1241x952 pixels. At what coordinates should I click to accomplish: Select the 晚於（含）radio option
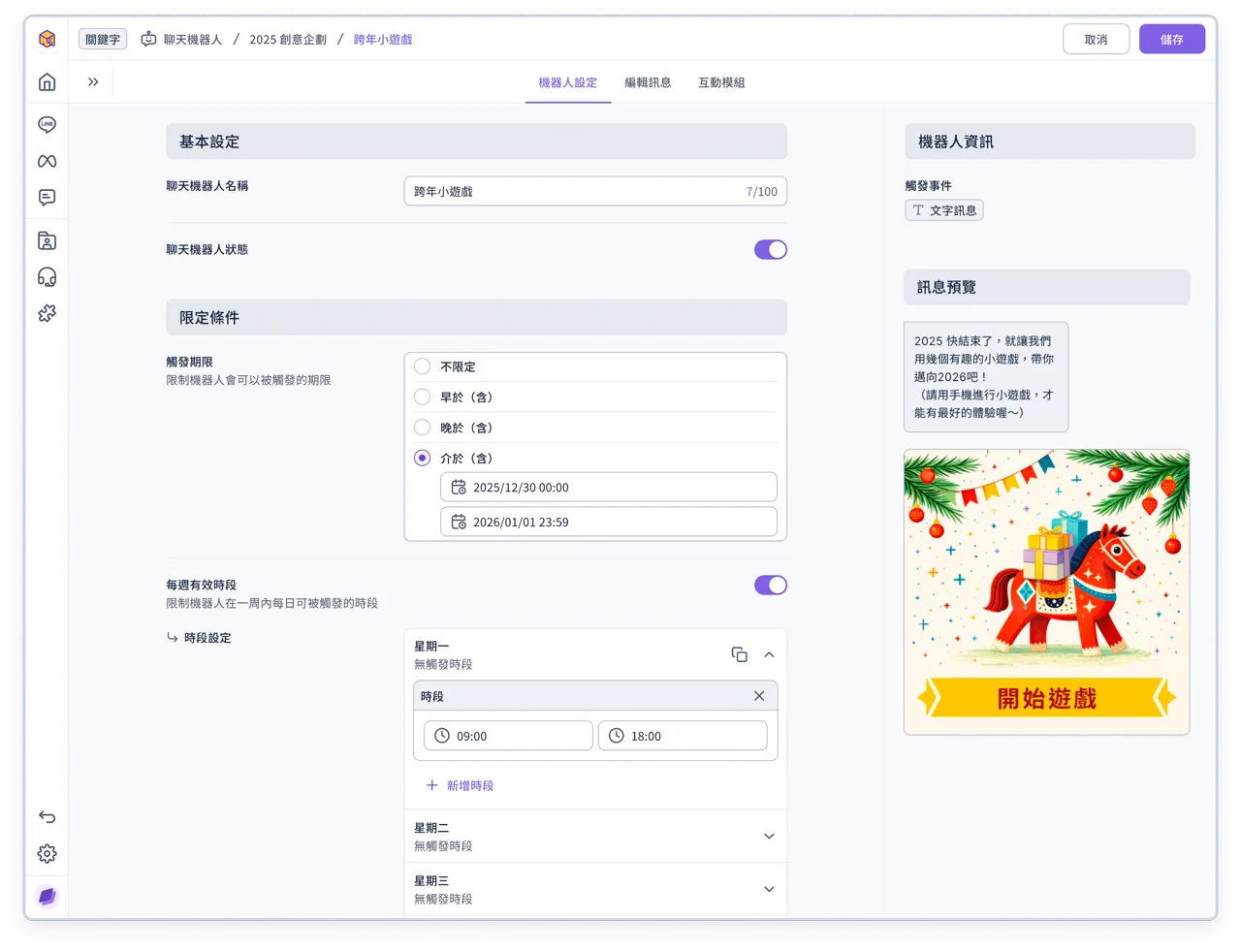pos(422,428)
